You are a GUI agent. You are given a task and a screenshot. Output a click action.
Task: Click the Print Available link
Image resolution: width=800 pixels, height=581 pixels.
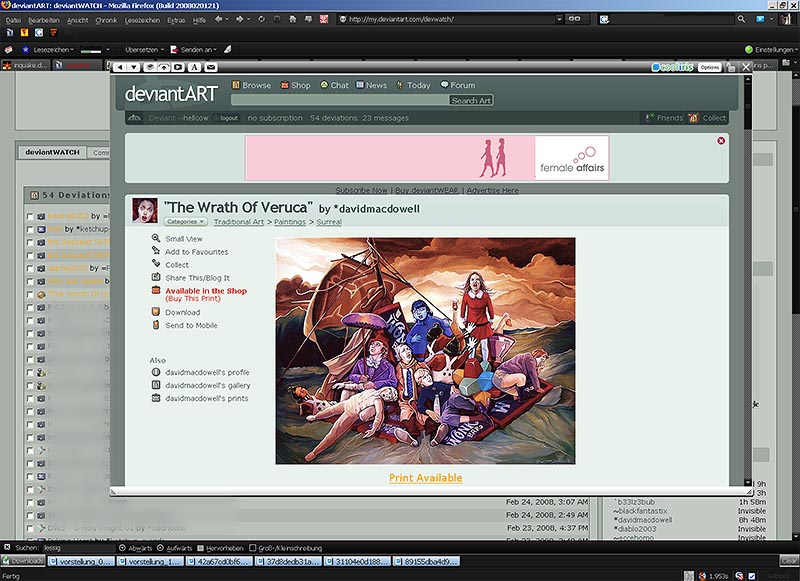426,478
